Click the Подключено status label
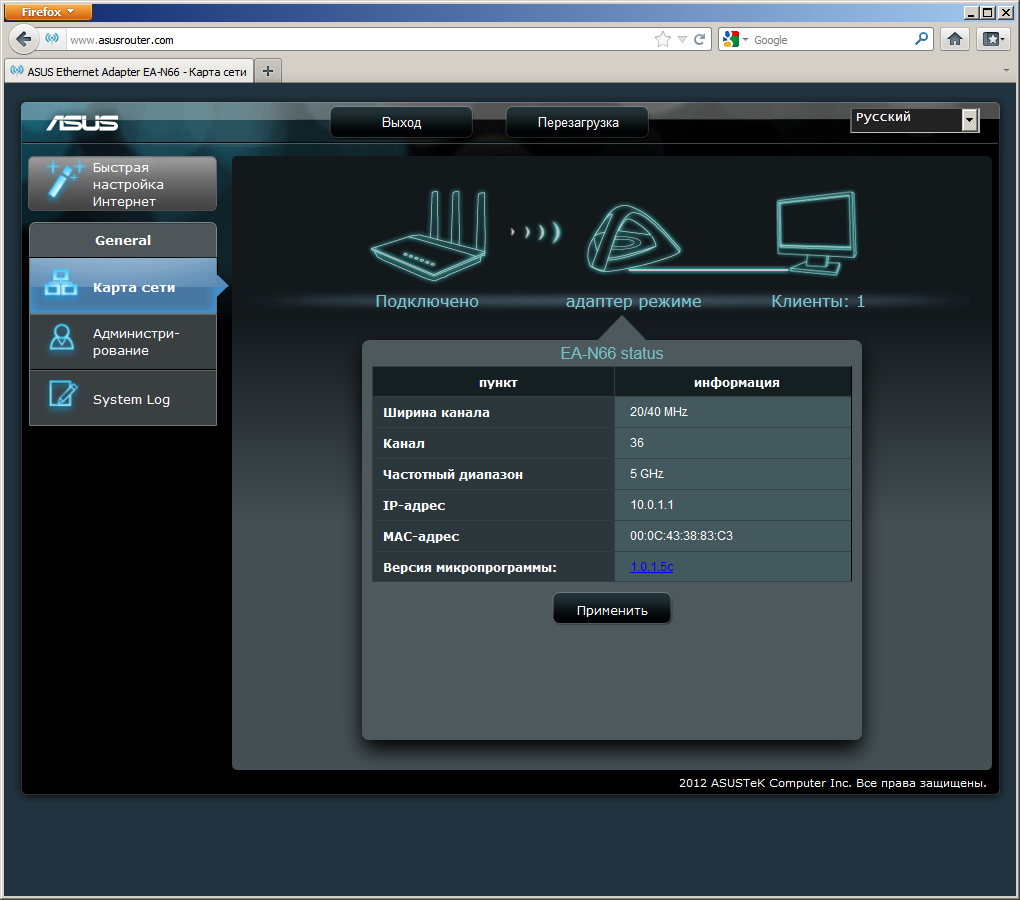The image size is (1020, 900). (x=427, y=301)
